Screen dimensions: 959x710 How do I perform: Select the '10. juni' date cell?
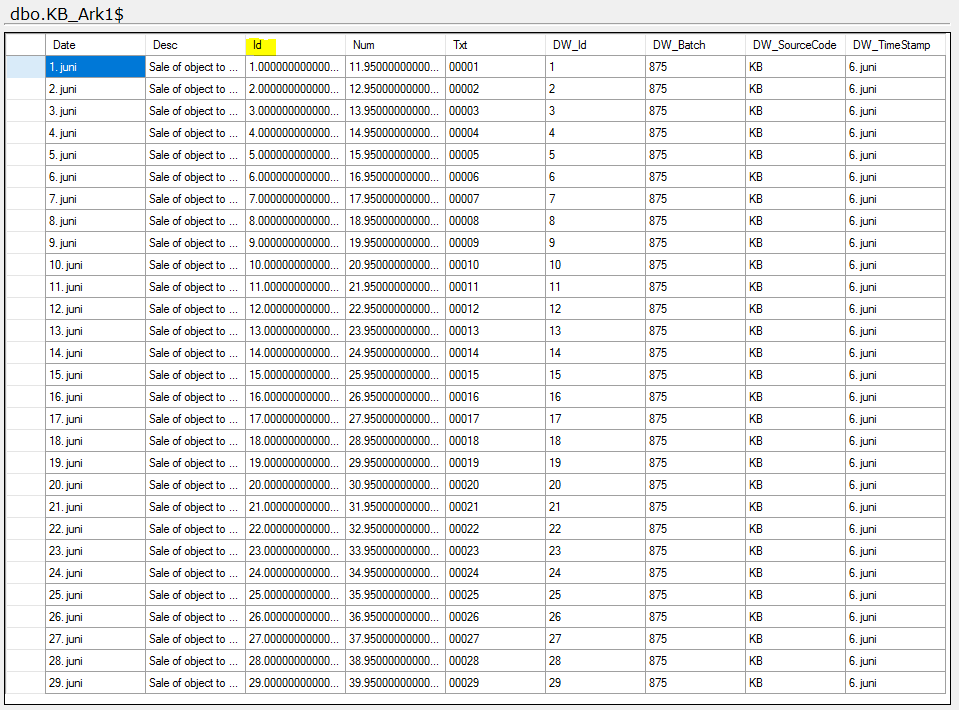[95, 265]
